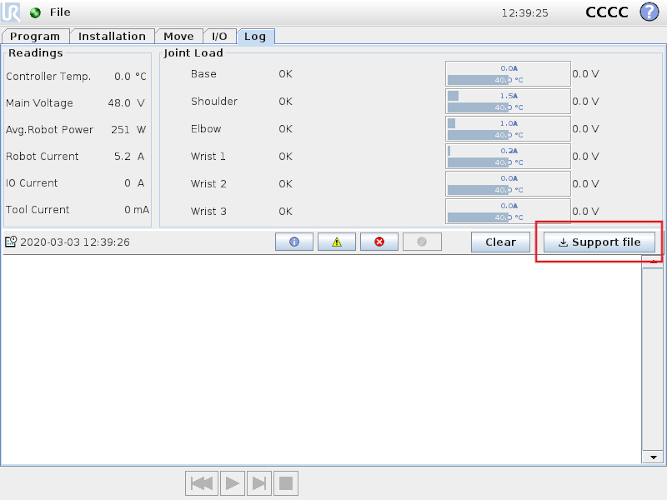Click the skip-to-start playback button

(201, 483)
